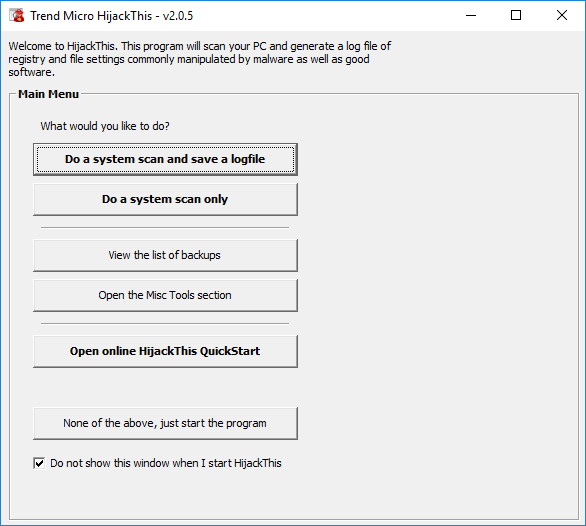The image size is (586, 526).
Task: Start system scan and save a logfile
Action: [x=165, y=159]
